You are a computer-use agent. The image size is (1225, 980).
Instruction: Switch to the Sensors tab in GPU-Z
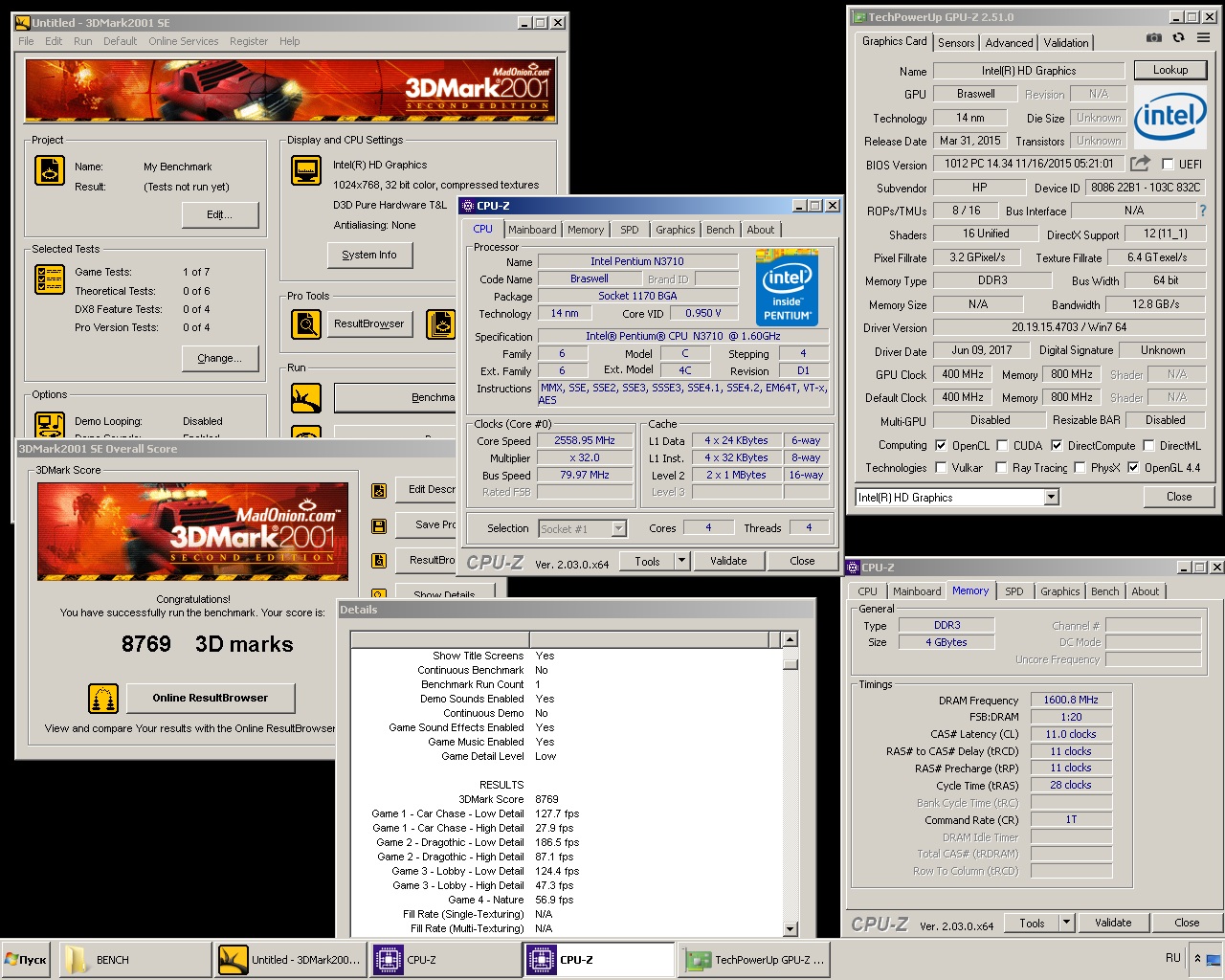(x=956, y=43)
